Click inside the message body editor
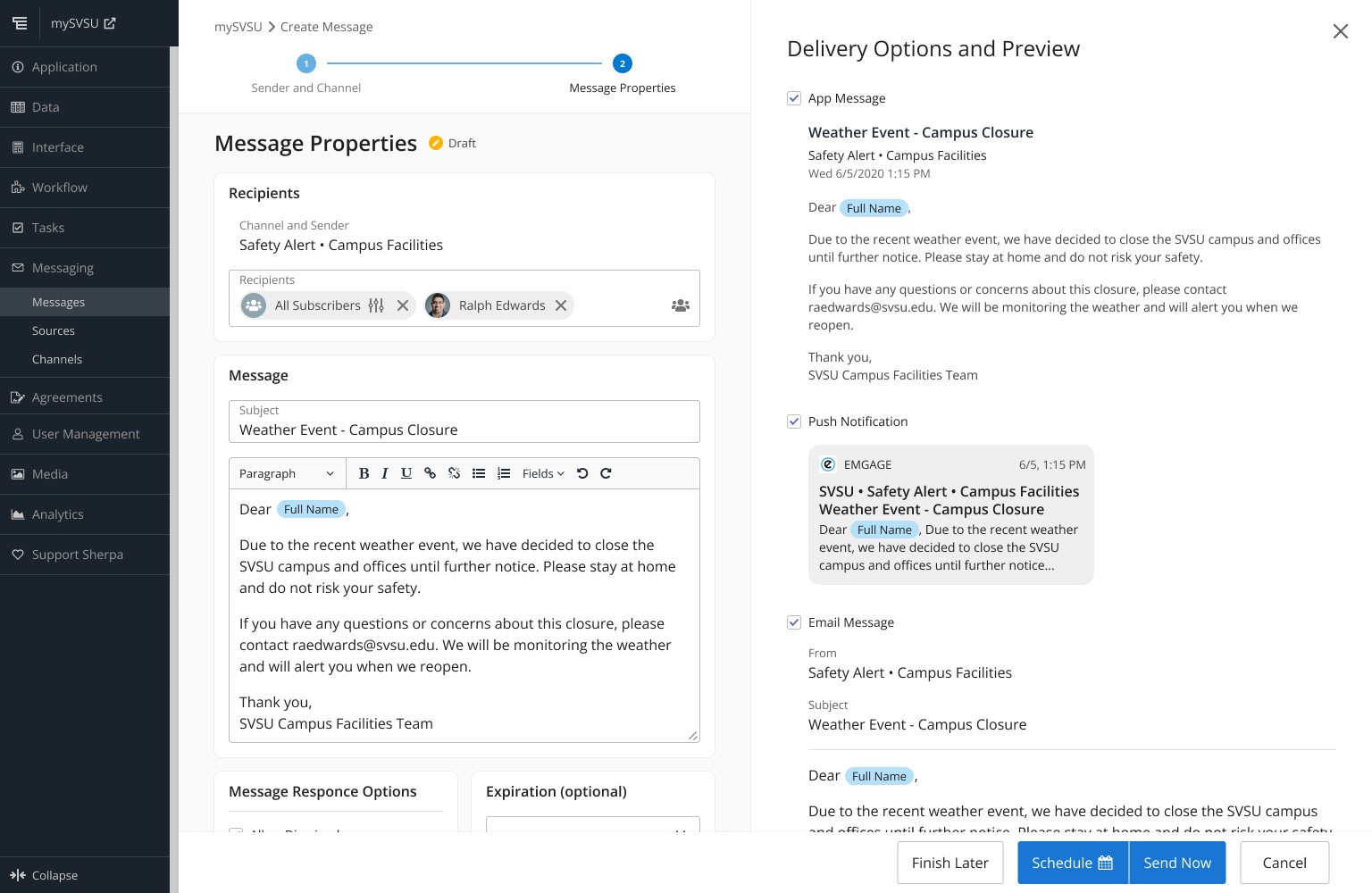Screen dimensions: 1372x893 pos(464,616)
